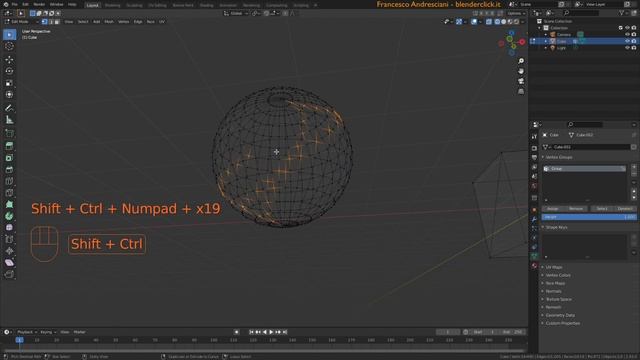Viewport: 640px width, 360px height.
Task: Switch to rendered viewport shading
Action: click(516, 22)
